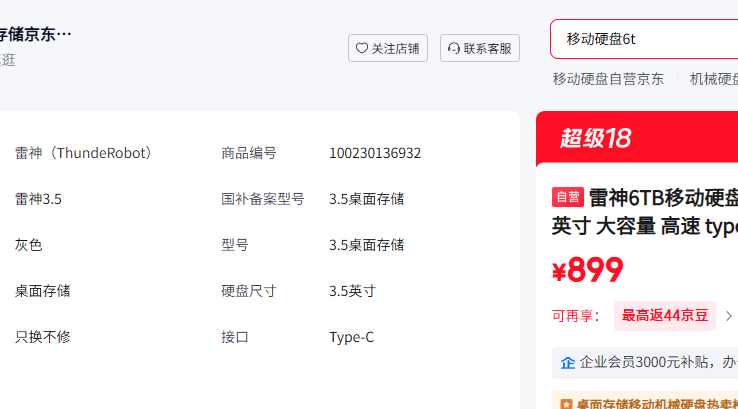Screen dimensions: 738x409
Task: Open the 移动硬盘自营京东 search suggestion
Action: [608, 79]
